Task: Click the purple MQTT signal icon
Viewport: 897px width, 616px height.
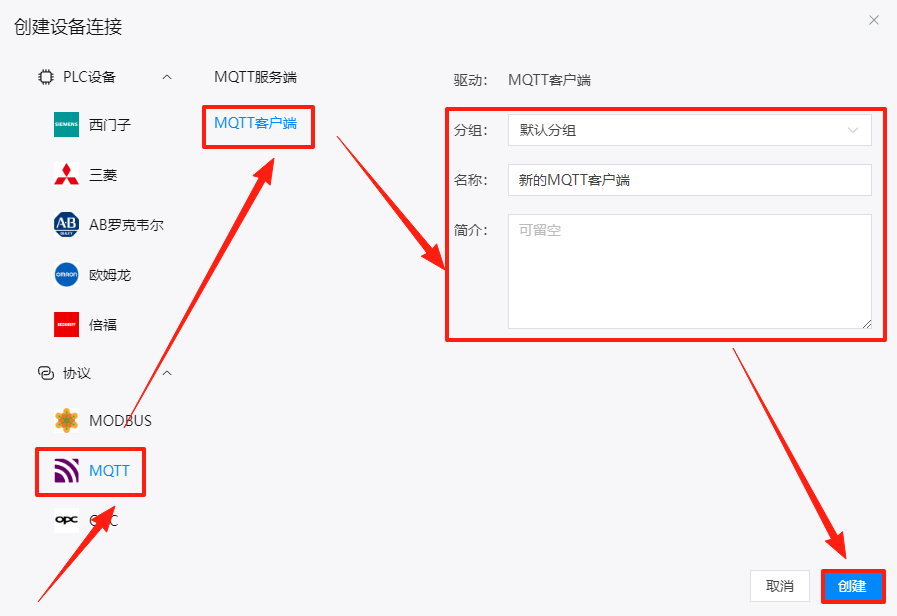Action: pyautogui.click(x=66, y=471)
